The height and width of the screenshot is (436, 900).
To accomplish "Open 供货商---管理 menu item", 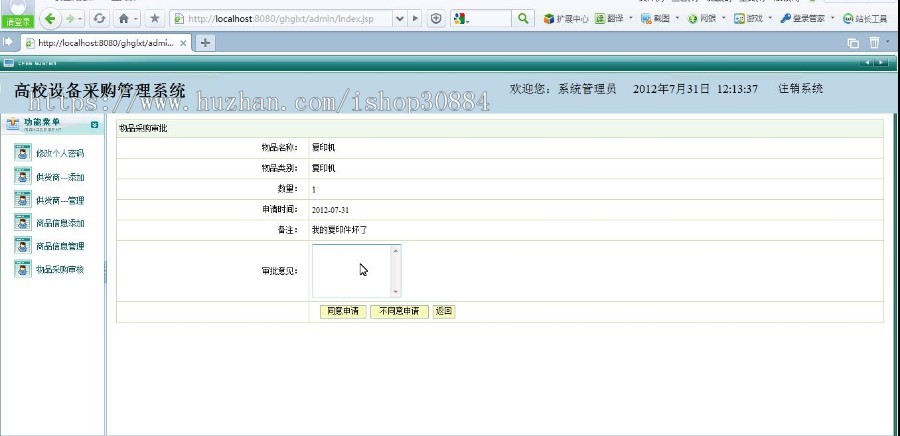I will 60,200.
